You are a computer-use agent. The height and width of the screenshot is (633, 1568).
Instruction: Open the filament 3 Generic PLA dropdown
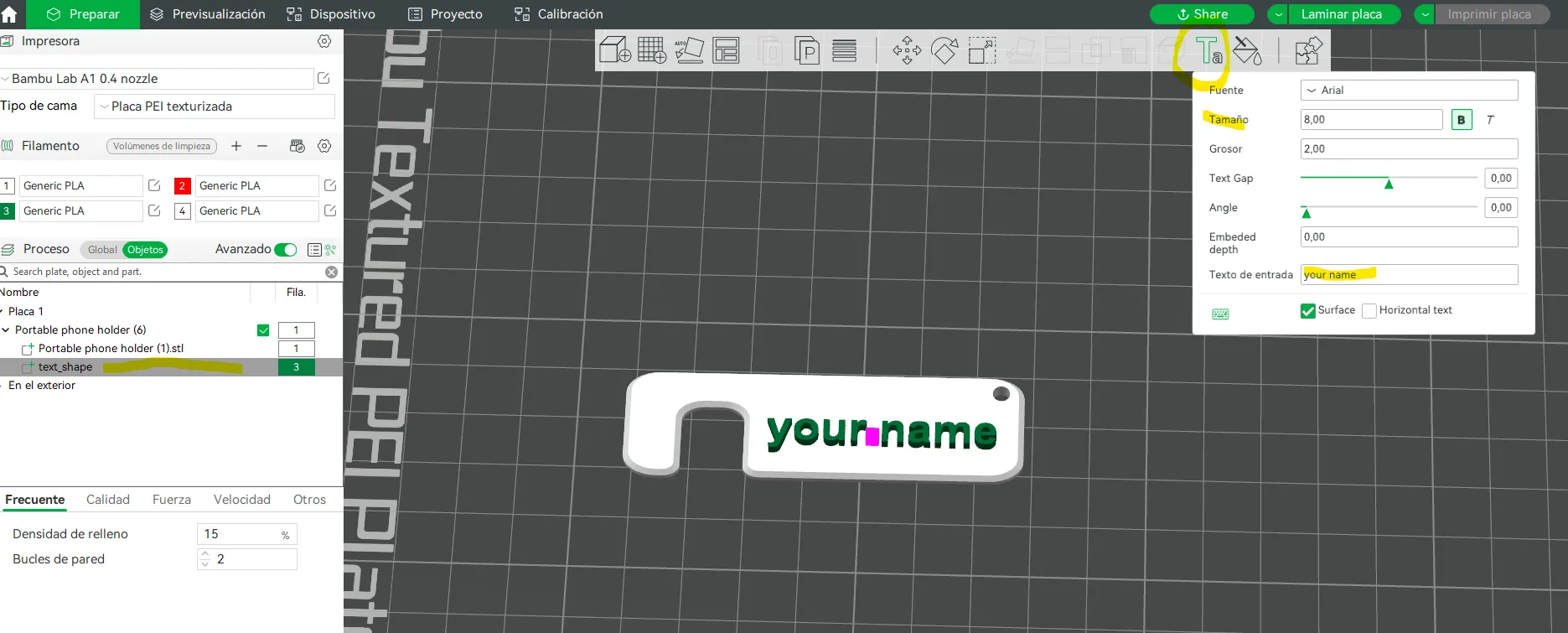[x=82, y=211]
